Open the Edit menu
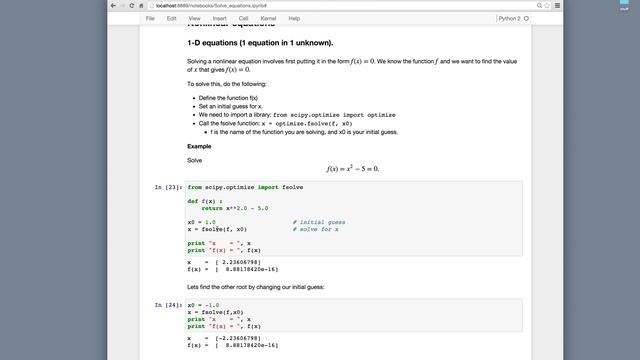 click(x=171, y=18)
